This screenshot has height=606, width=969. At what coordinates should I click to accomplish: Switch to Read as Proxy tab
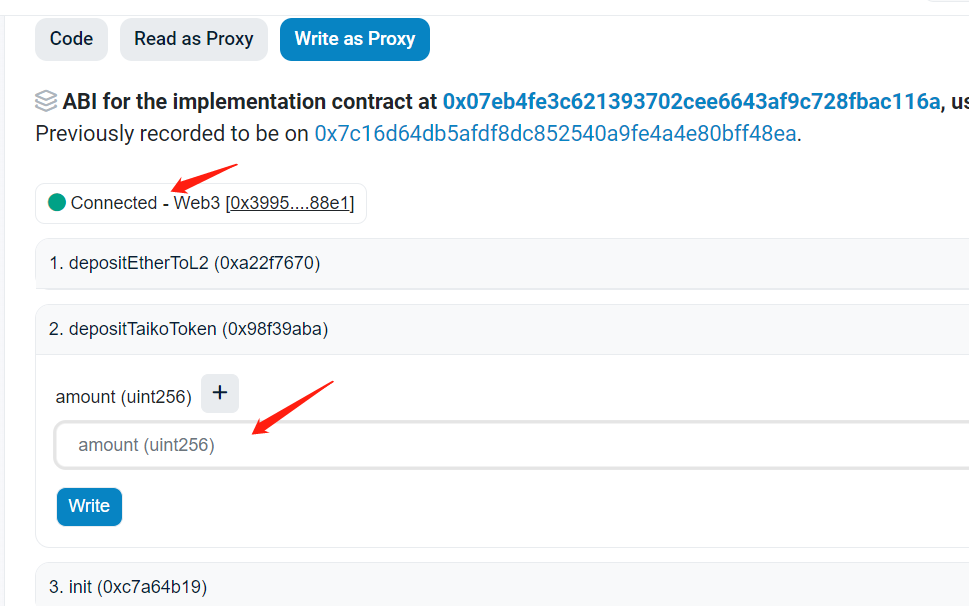point(194,39)
